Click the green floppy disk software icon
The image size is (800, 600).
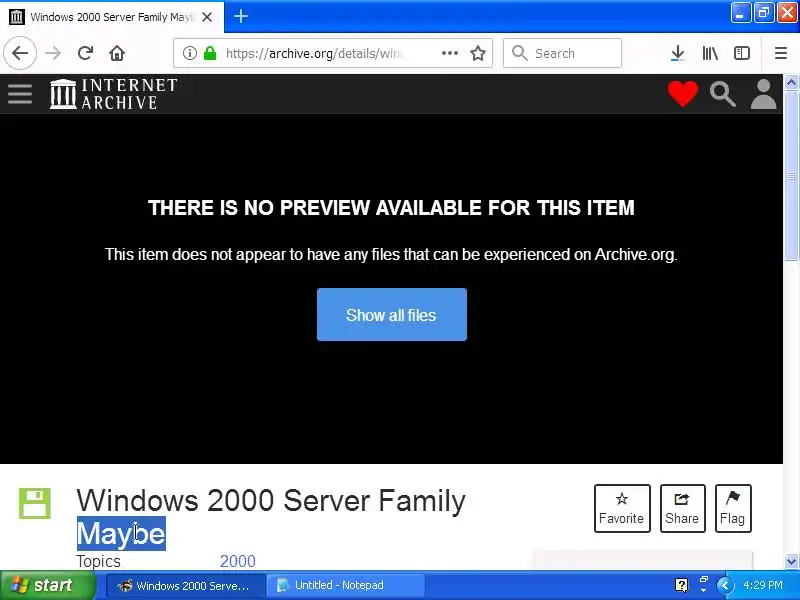coord(35,503)
